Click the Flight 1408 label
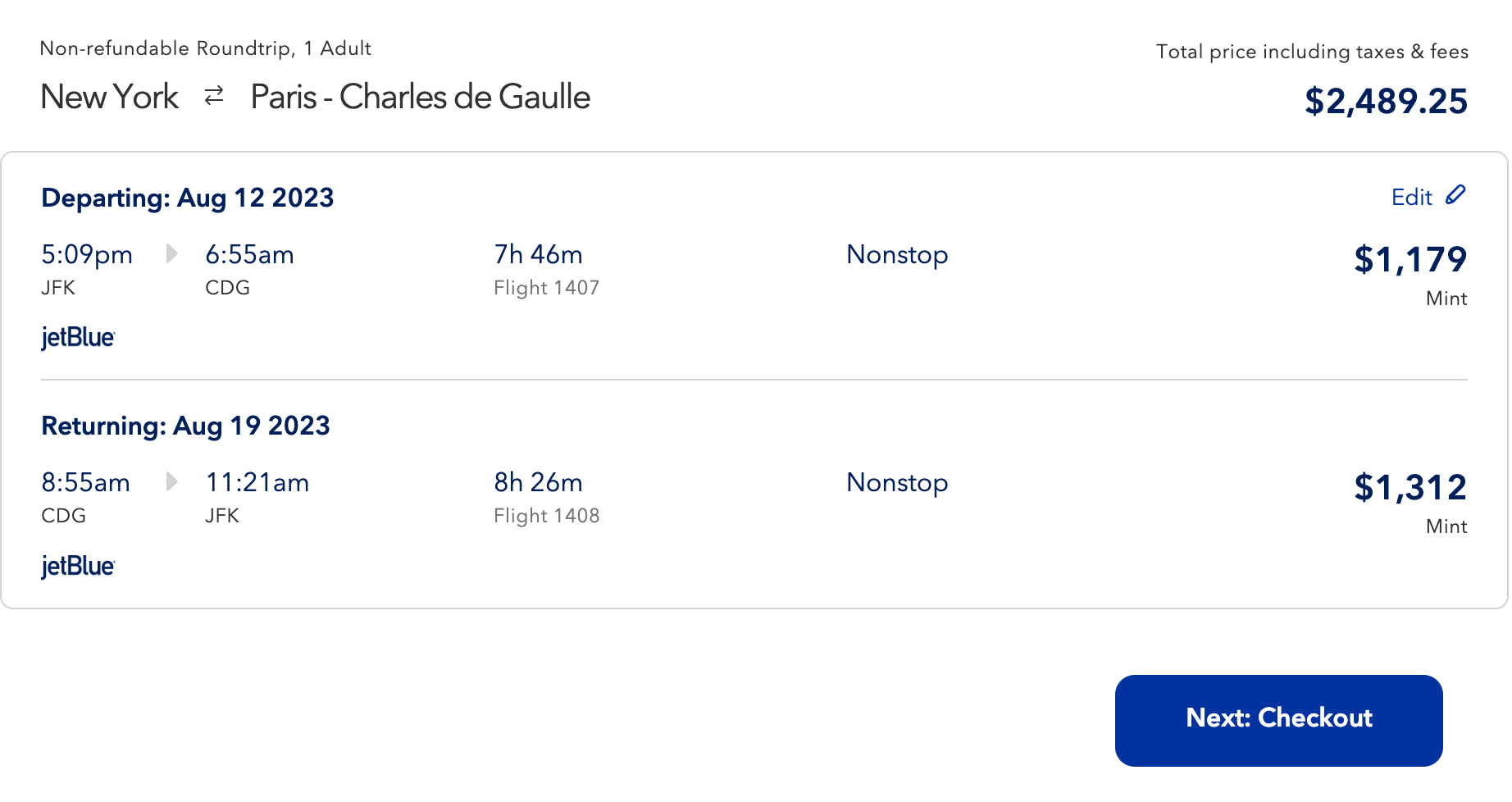The height and width of the screenshot is (802, 1512). click(546, 516)
